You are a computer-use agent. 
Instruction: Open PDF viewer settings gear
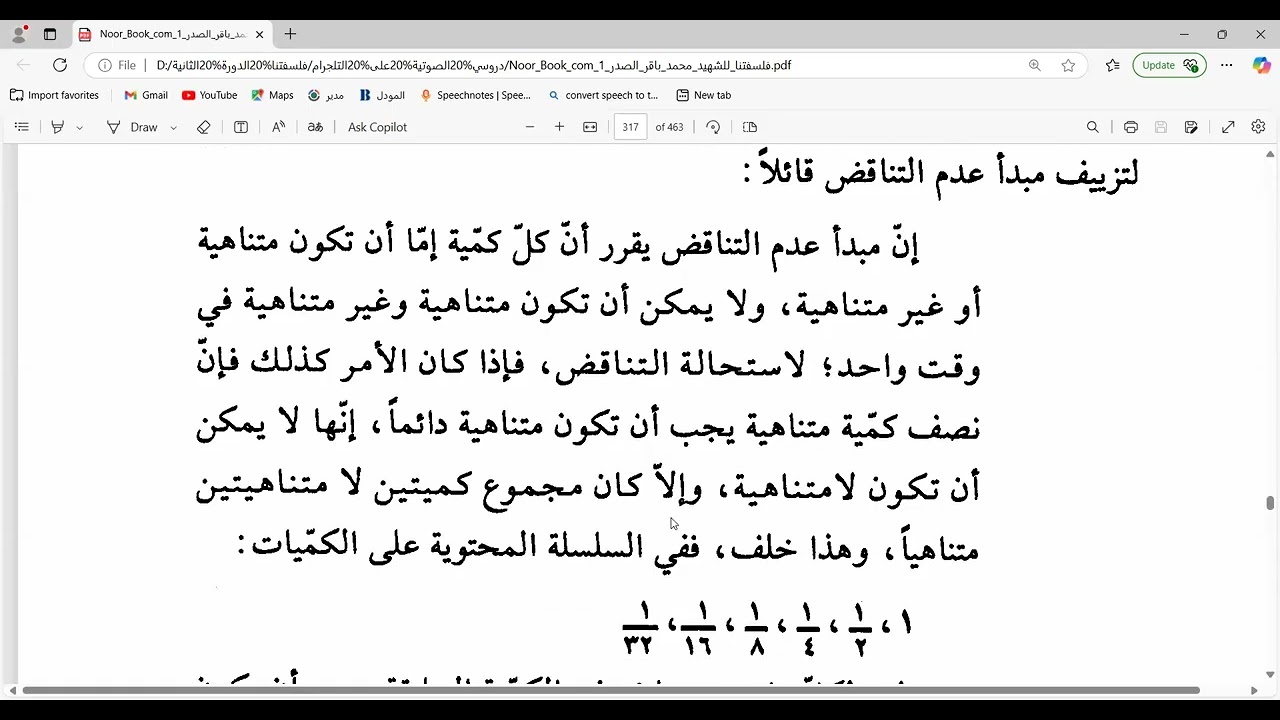(x=1258, y=127)
